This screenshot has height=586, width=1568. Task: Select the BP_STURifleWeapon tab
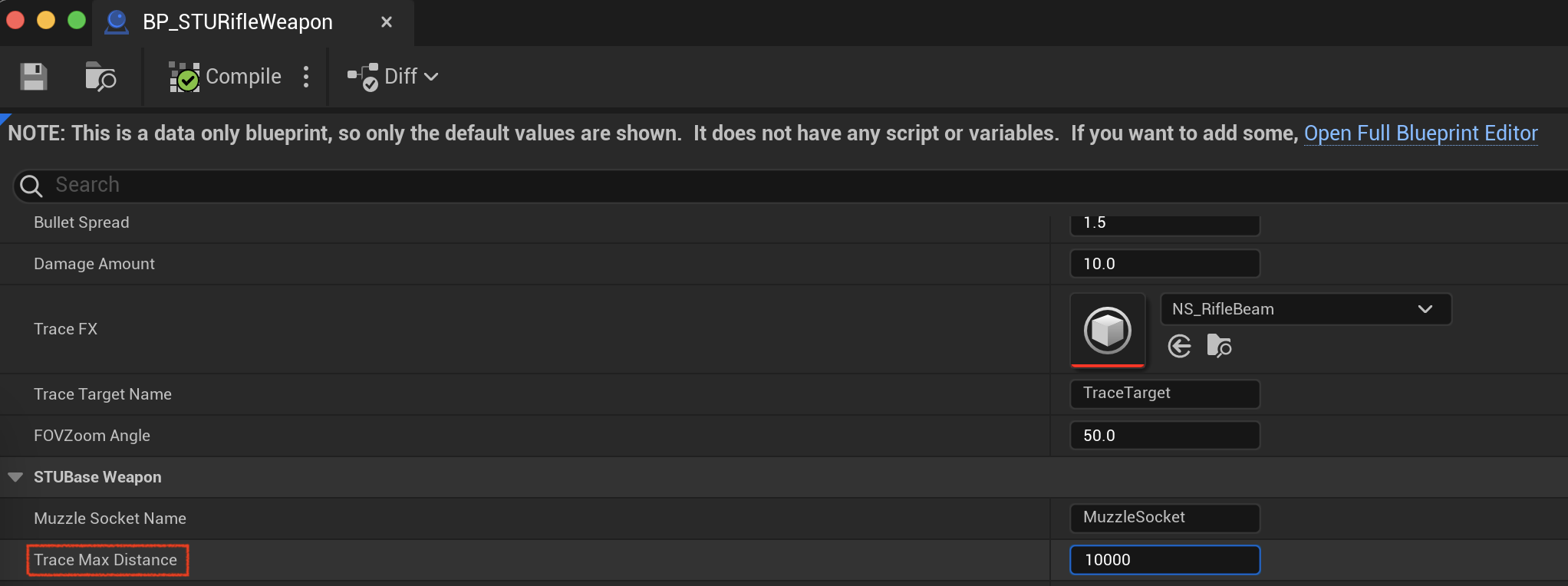[238, 22]
